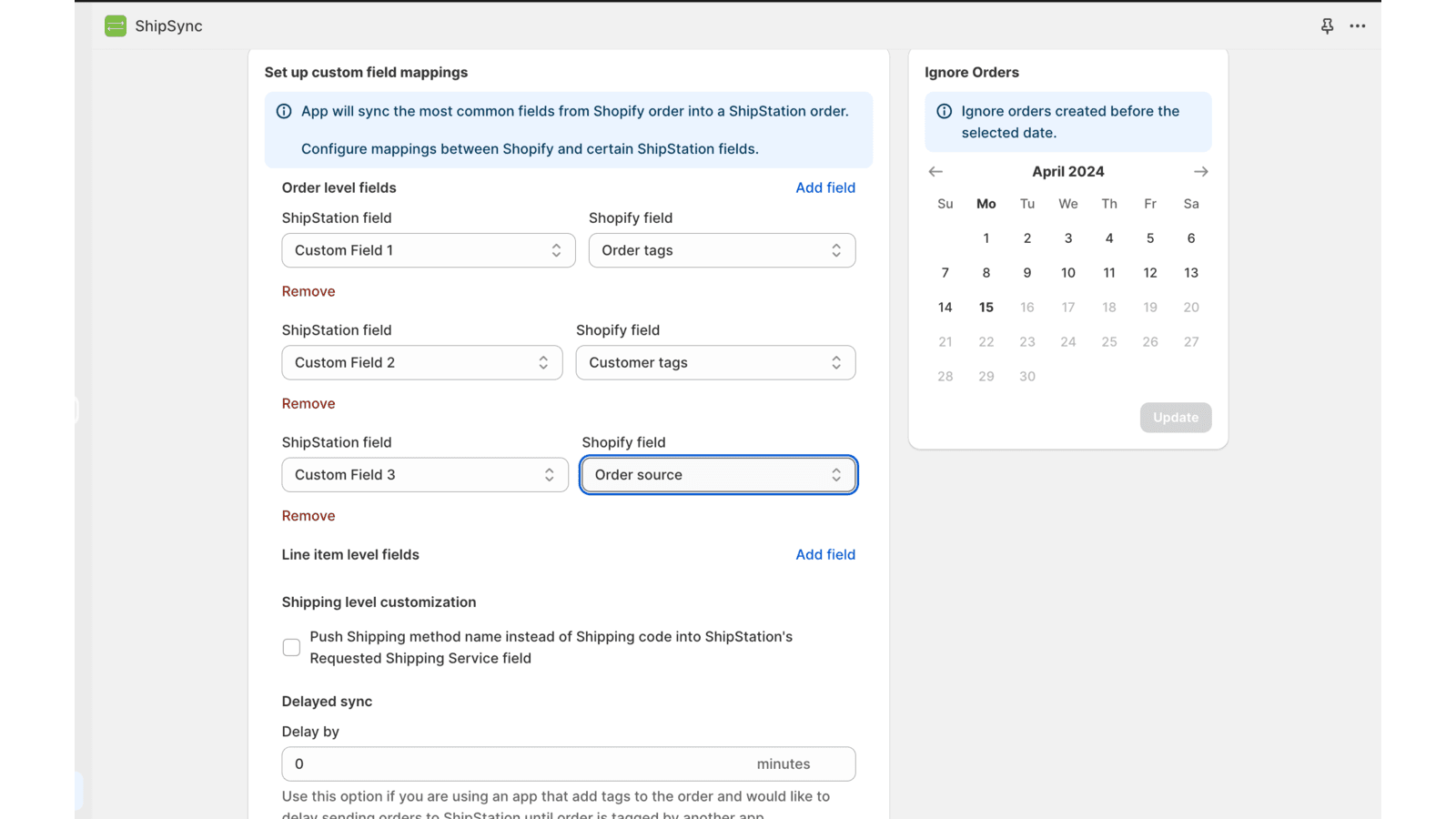
Task: Open the Order tags Shopify field dropdown
Action: click(x=721, y=249)
